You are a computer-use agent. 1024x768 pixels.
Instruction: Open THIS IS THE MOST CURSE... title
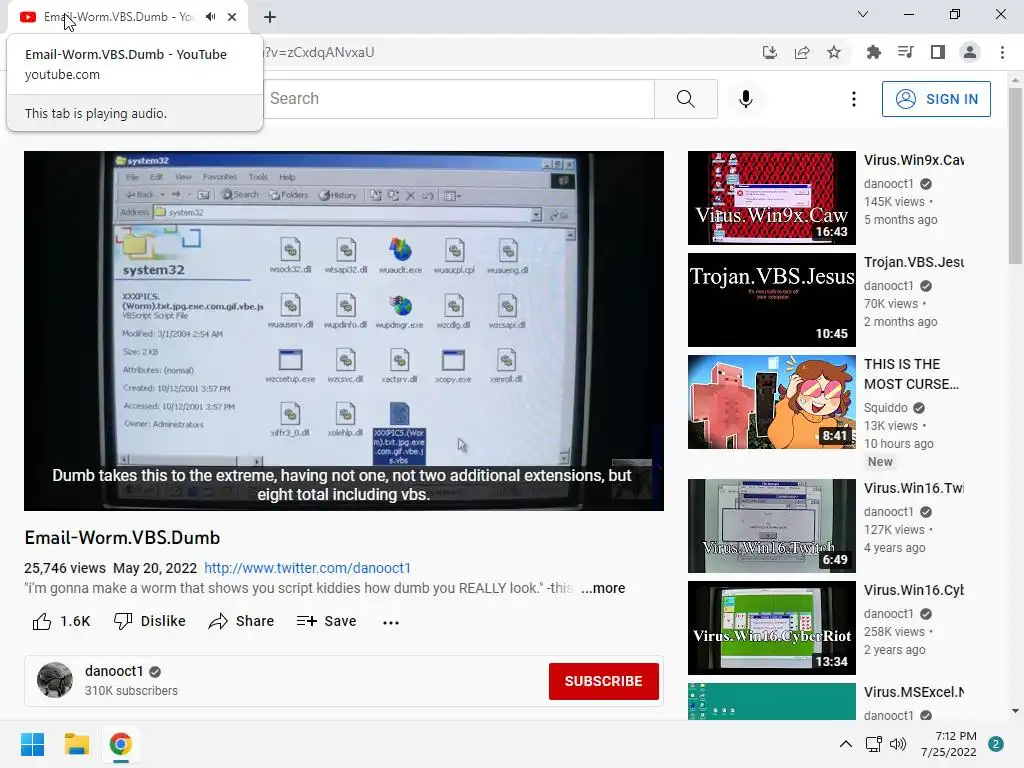tap(911, 374)
